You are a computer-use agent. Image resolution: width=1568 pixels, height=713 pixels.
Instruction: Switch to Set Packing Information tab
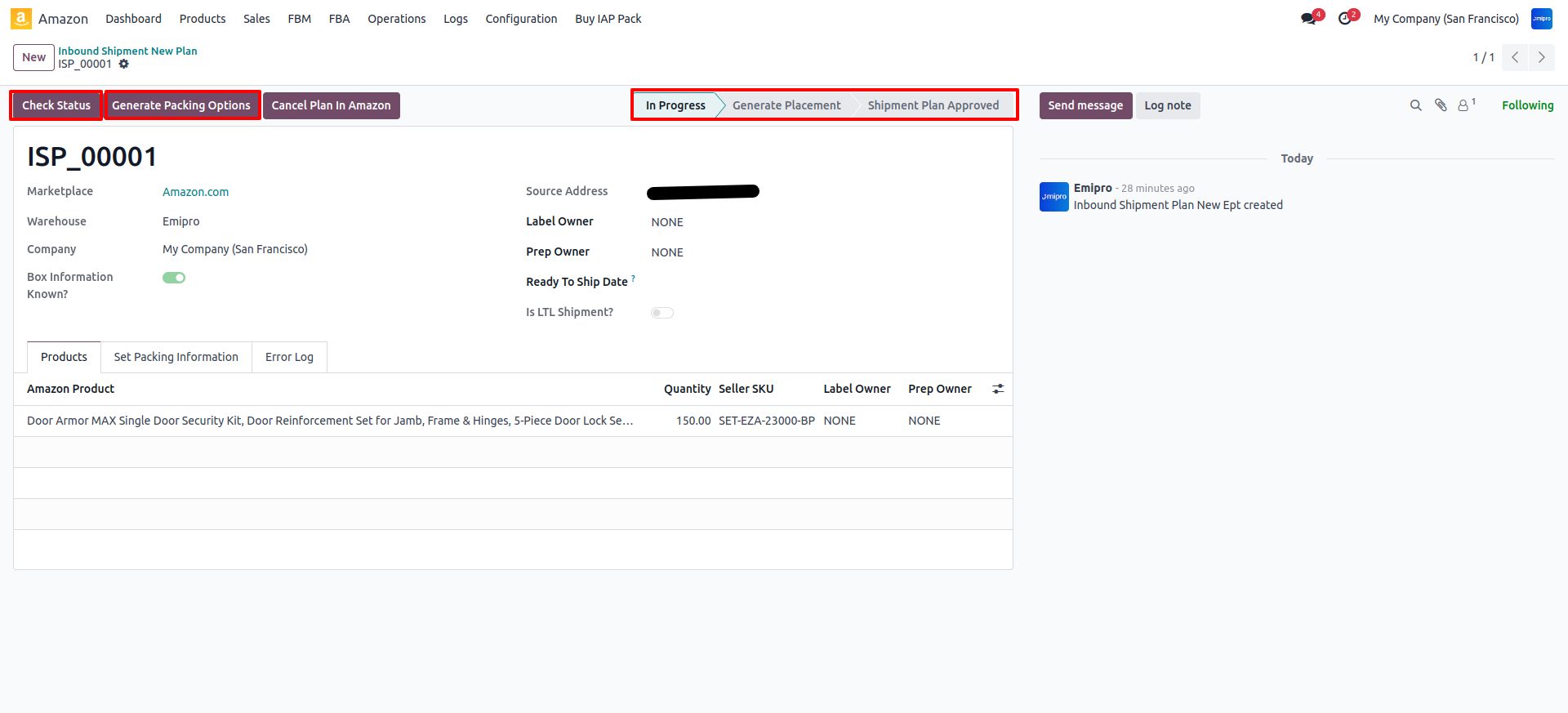tap(176, 357)
